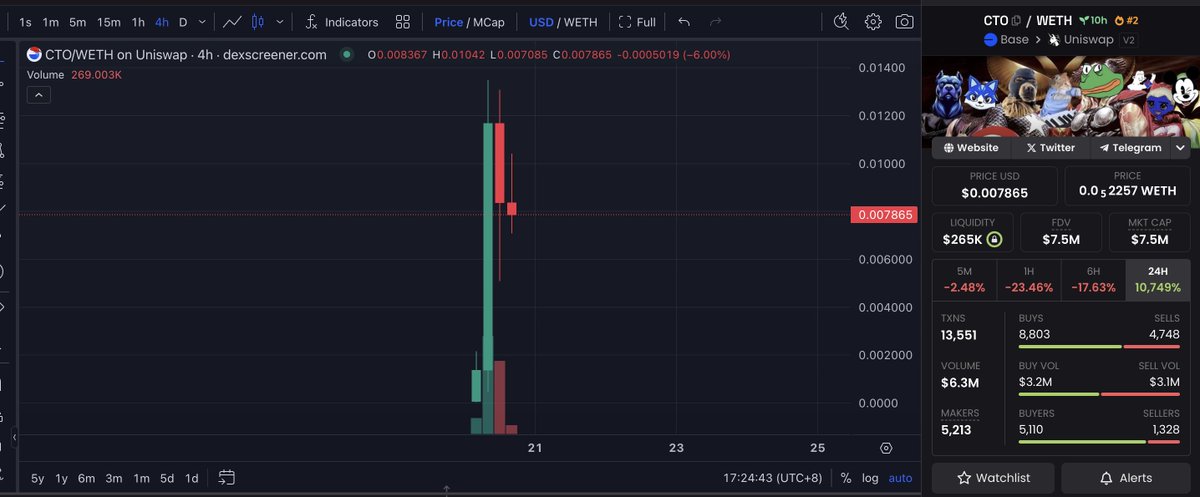Collapse the indicator legend chevron
Image resolution: width=1200 pixels, height=497 pixels.
tap(38, 95)
